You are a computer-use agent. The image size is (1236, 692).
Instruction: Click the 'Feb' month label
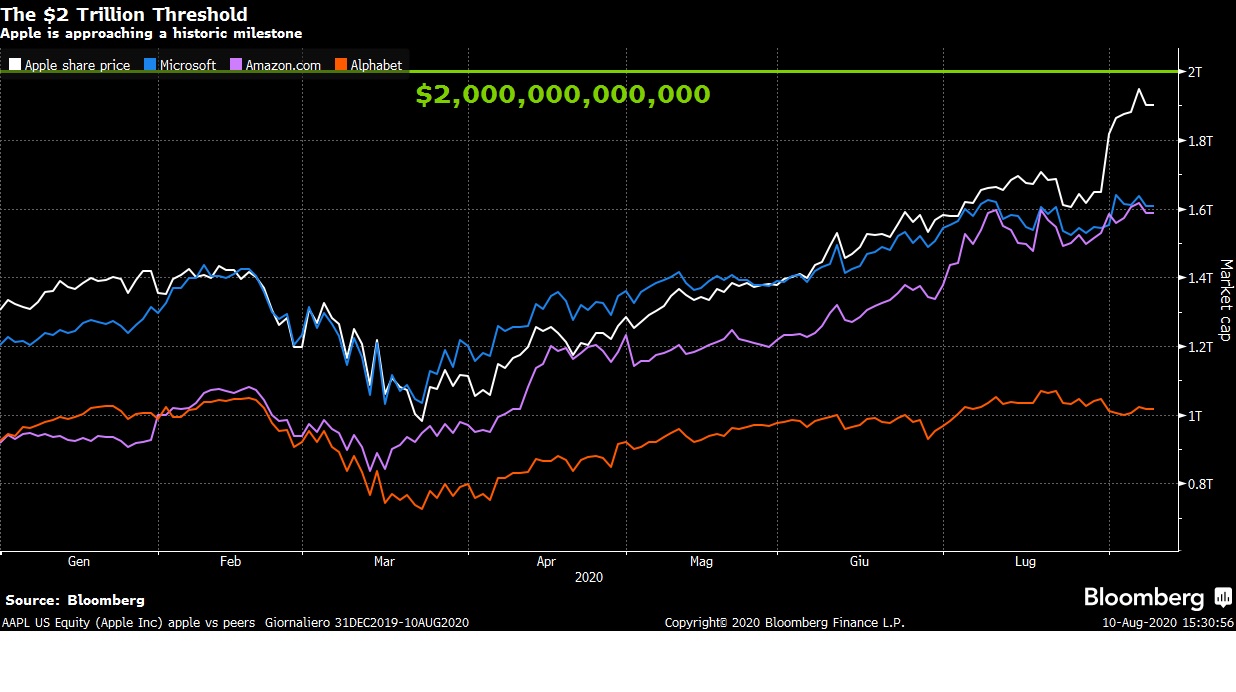pyautogui.click(x=230, y=562)
